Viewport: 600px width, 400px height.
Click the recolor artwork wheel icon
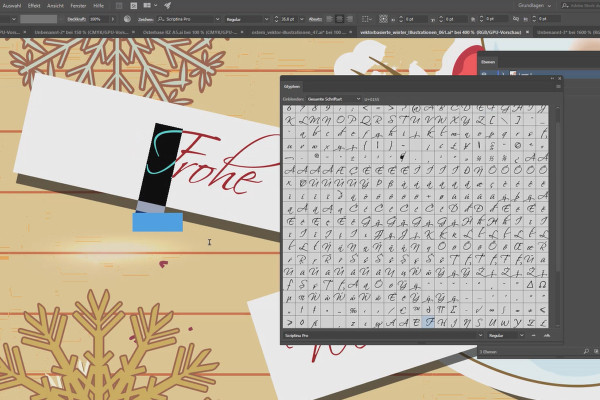click(127, 19)
